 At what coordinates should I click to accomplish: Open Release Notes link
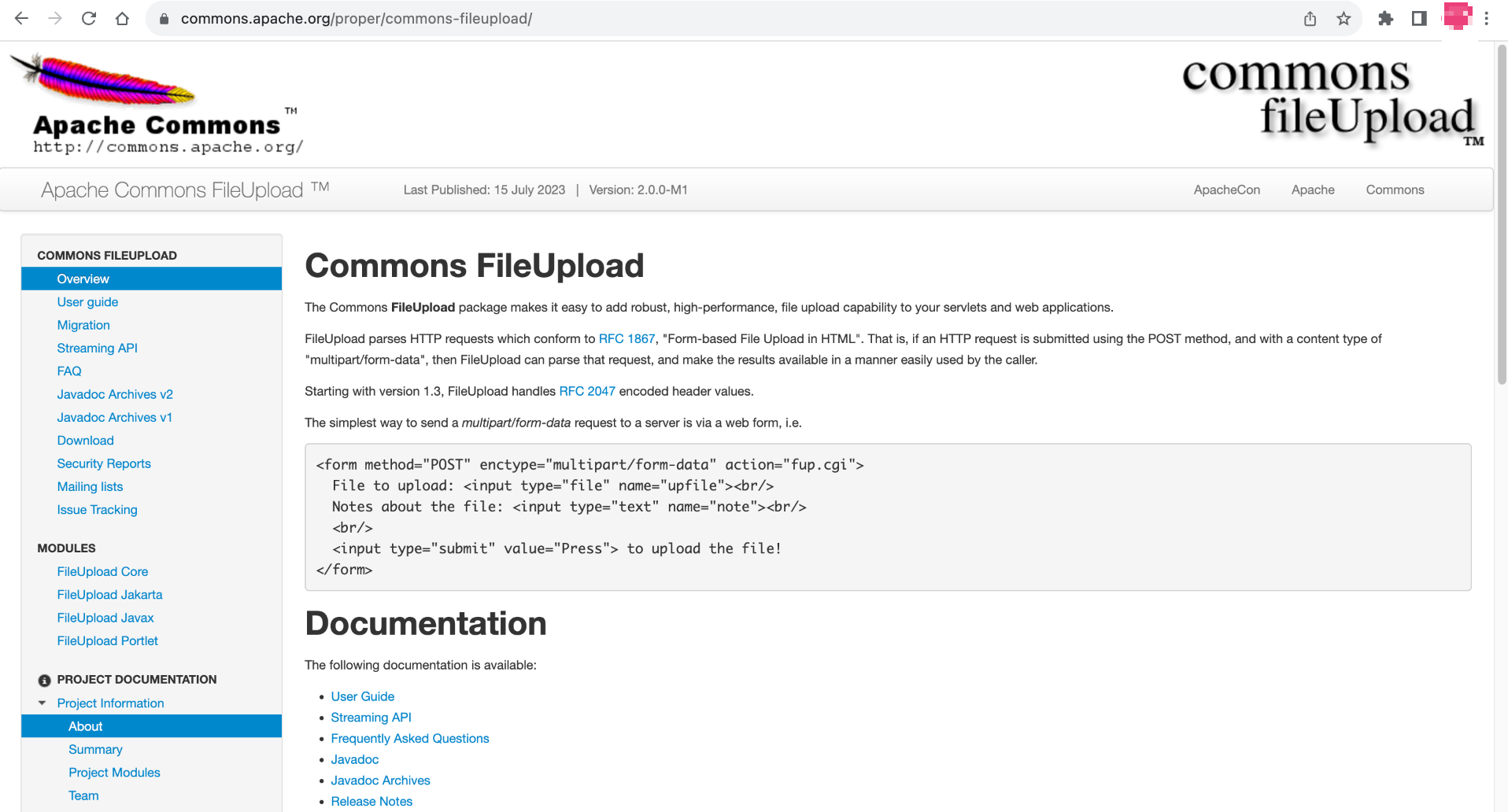point(371,801)
